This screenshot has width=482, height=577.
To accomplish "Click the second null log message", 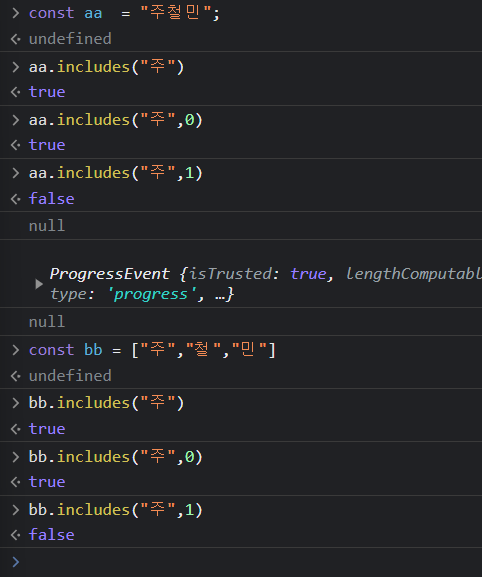I will 47,322.
